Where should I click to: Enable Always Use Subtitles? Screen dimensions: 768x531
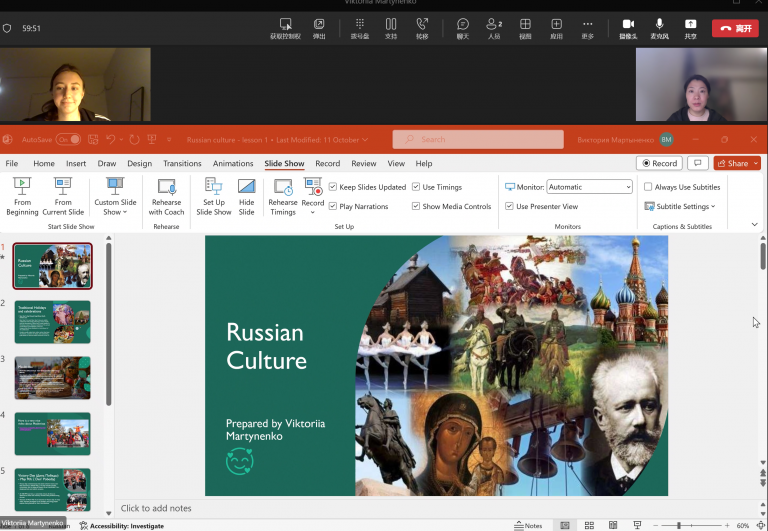click(x=648, y=187)
